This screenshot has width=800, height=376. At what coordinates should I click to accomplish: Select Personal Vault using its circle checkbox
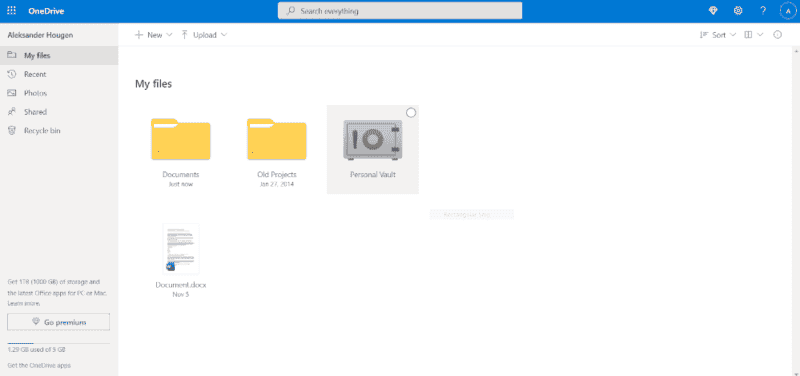tap(411, 113)
